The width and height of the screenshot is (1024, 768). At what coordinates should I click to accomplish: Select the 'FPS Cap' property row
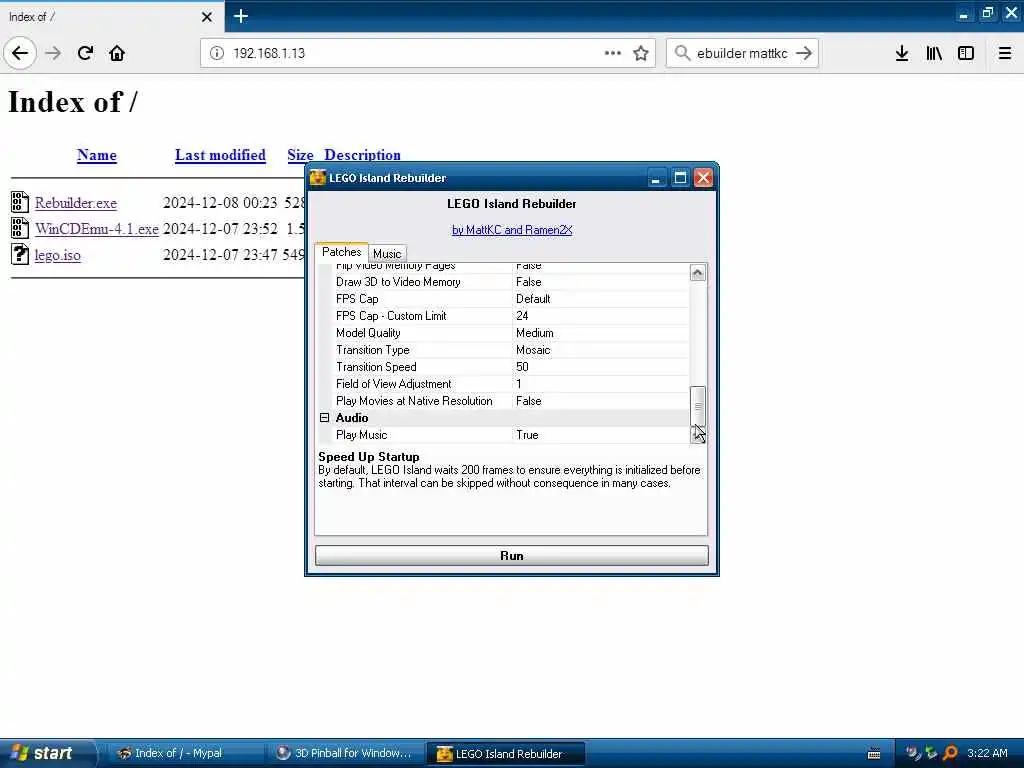click(503, 298)
